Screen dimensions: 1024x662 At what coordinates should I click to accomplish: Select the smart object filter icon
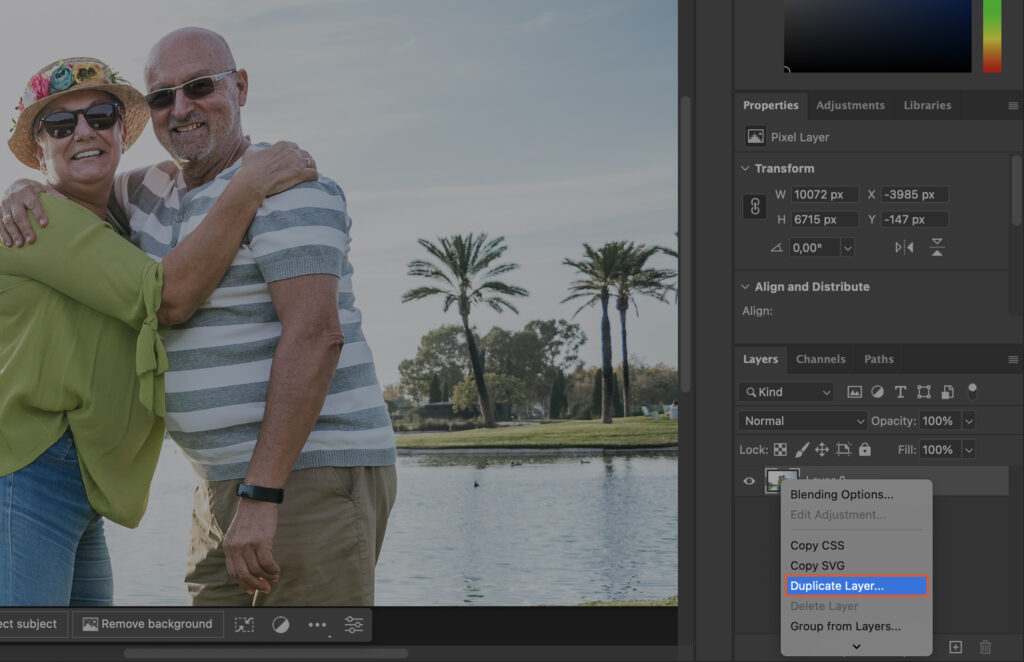coord(947,391)
